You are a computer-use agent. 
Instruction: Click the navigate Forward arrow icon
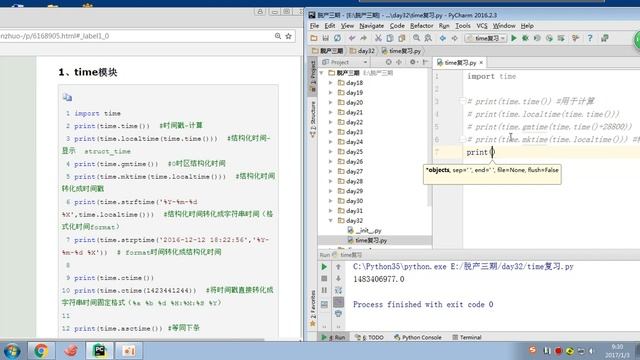pos(454,38)
